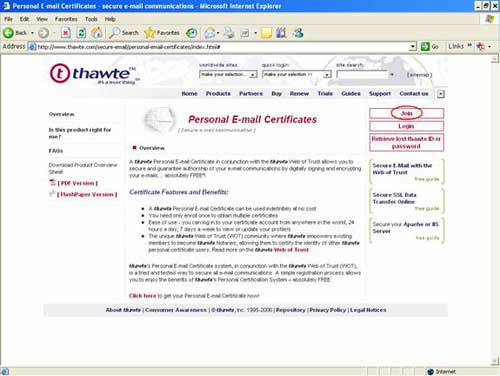Go back with the Back arrow icon

click(x=8, y=33)
